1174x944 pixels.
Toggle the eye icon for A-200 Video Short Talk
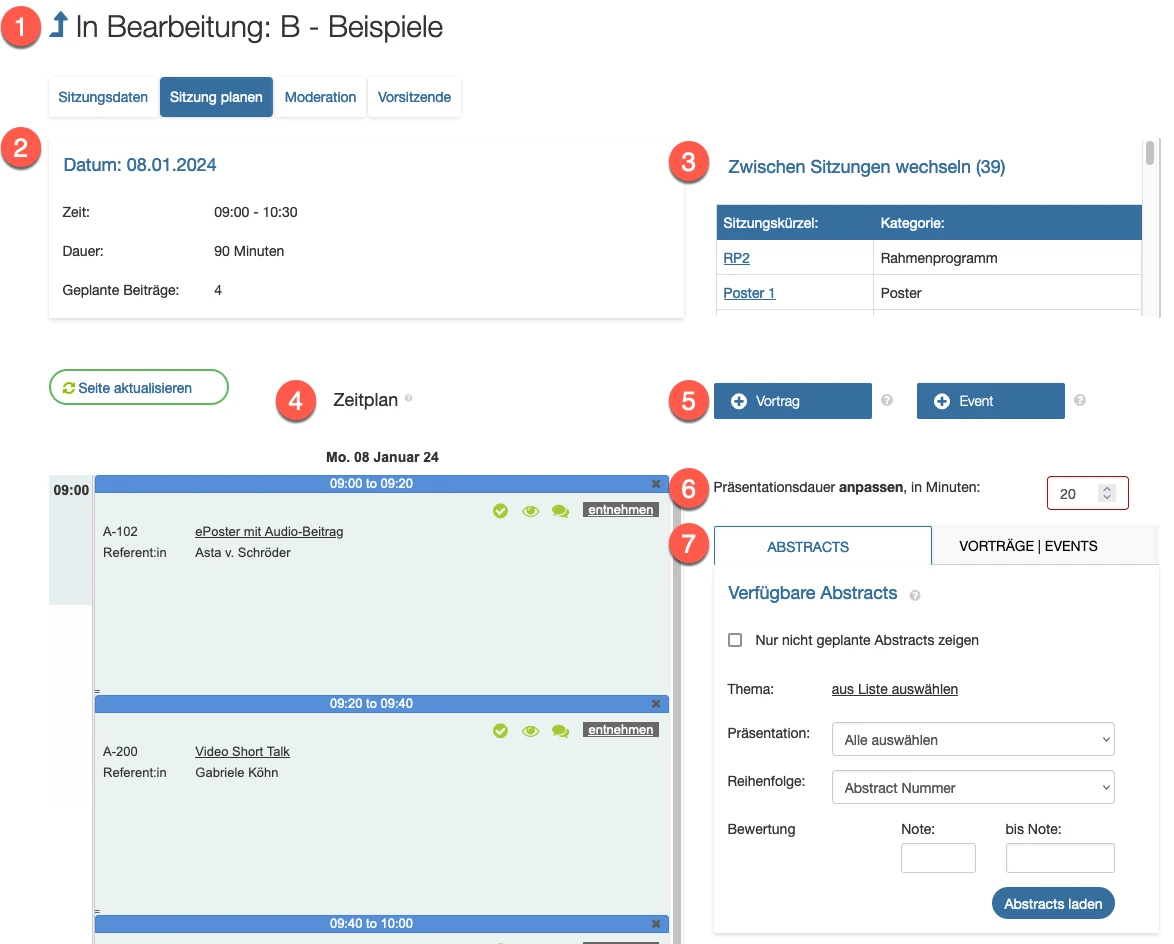click(530, 731)
